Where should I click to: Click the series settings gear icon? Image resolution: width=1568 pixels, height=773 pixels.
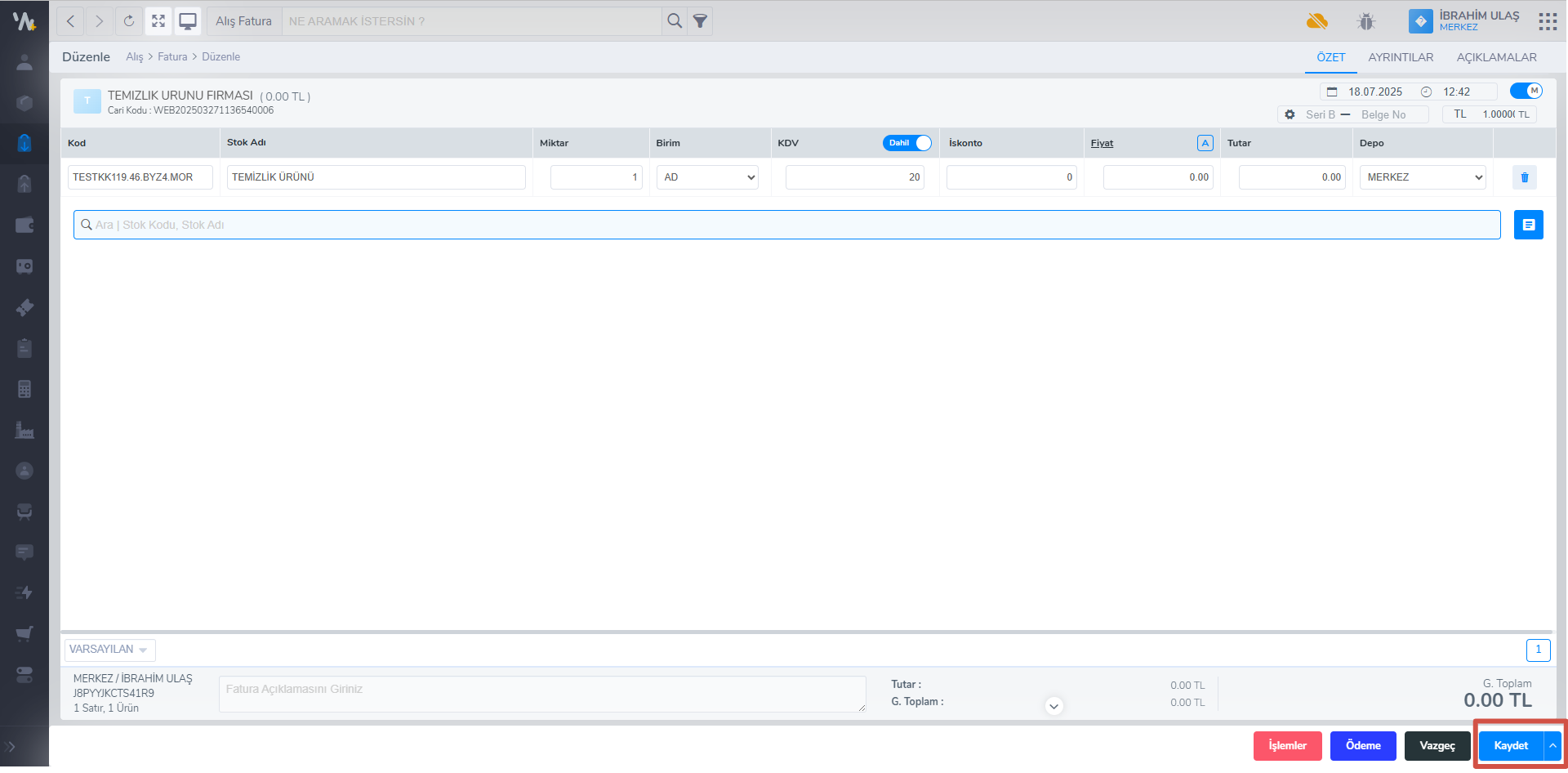coord(1290,114)
